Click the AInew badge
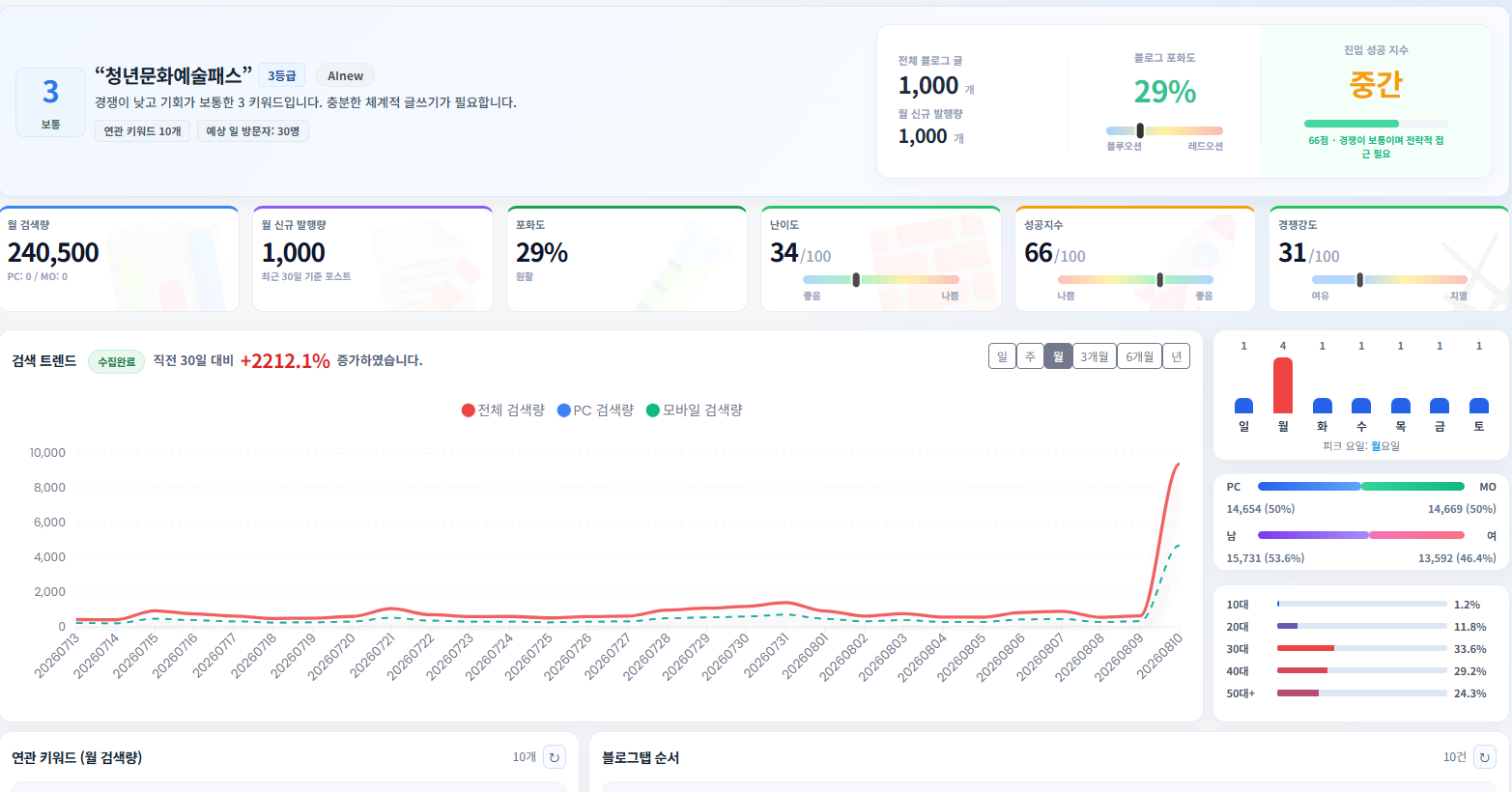Screen dimensions: 1512x792 (345, 76)
